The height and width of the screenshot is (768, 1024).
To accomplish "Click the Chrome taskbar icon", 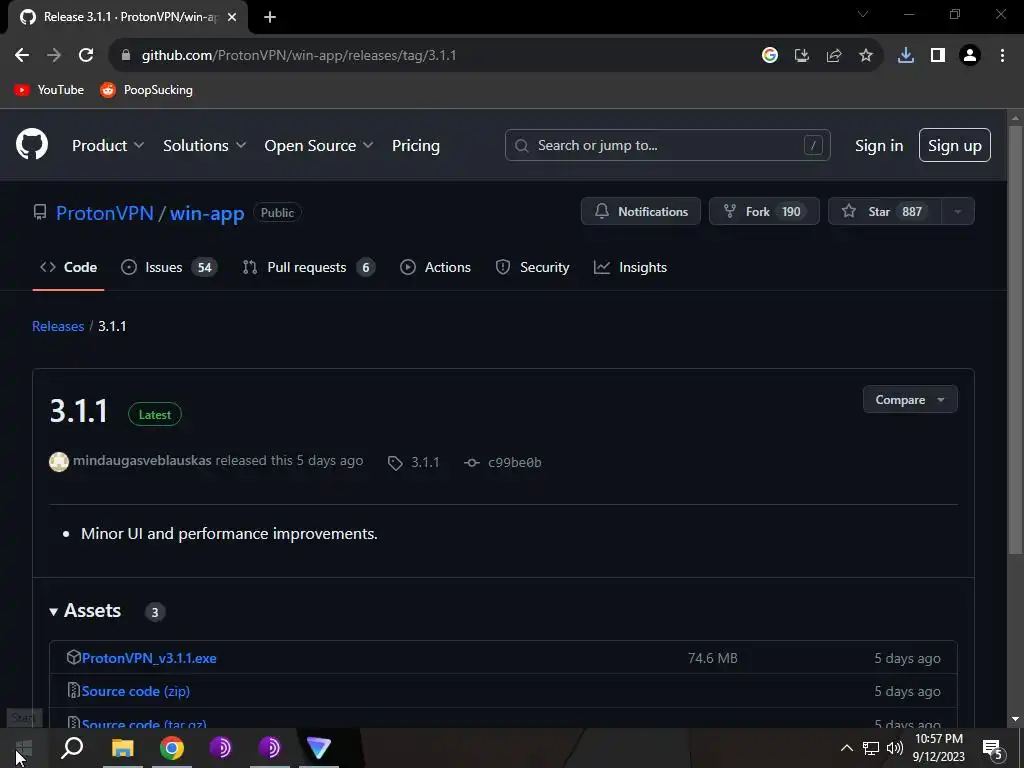I will [172, 748].
